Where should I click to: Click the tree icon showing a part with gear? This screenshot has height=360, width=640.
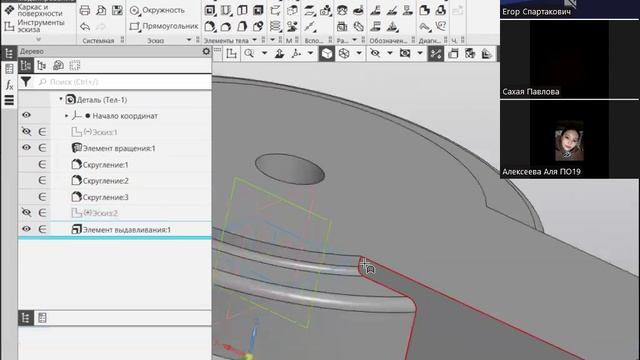(58, 65)
